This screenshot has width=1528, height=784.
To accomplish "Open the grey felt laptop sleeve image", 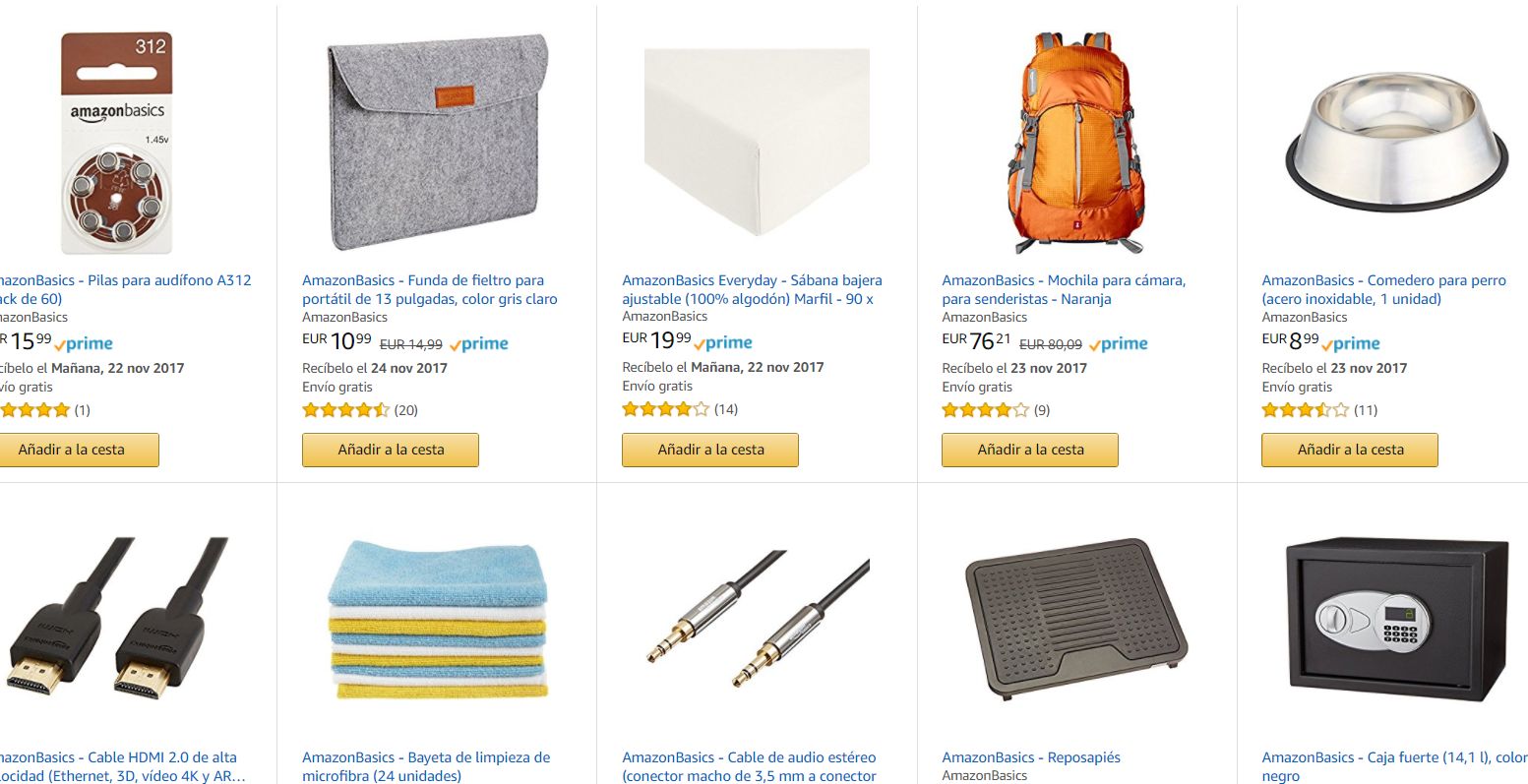I will (437, 143).
